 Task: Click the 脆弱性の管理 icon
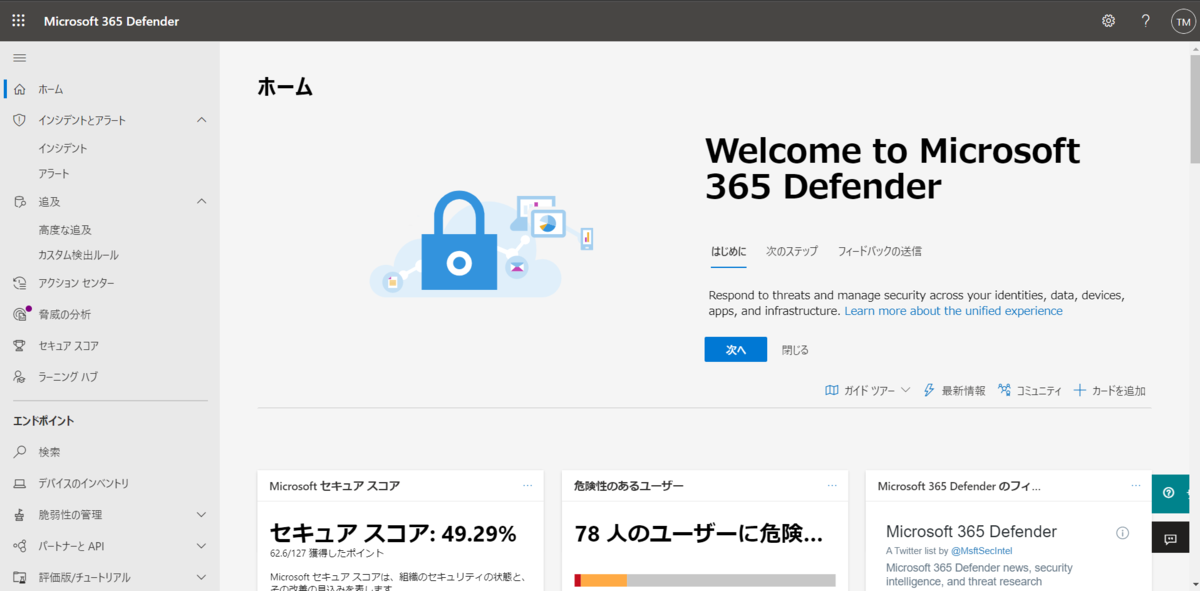pos(20,515)
